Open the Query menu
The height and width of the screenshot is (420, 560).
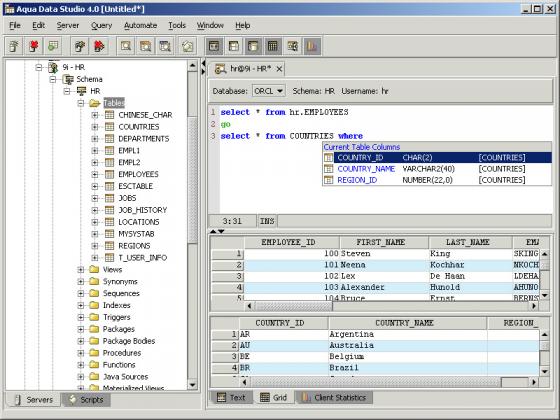pyautogui.click(x=101, y=25)
